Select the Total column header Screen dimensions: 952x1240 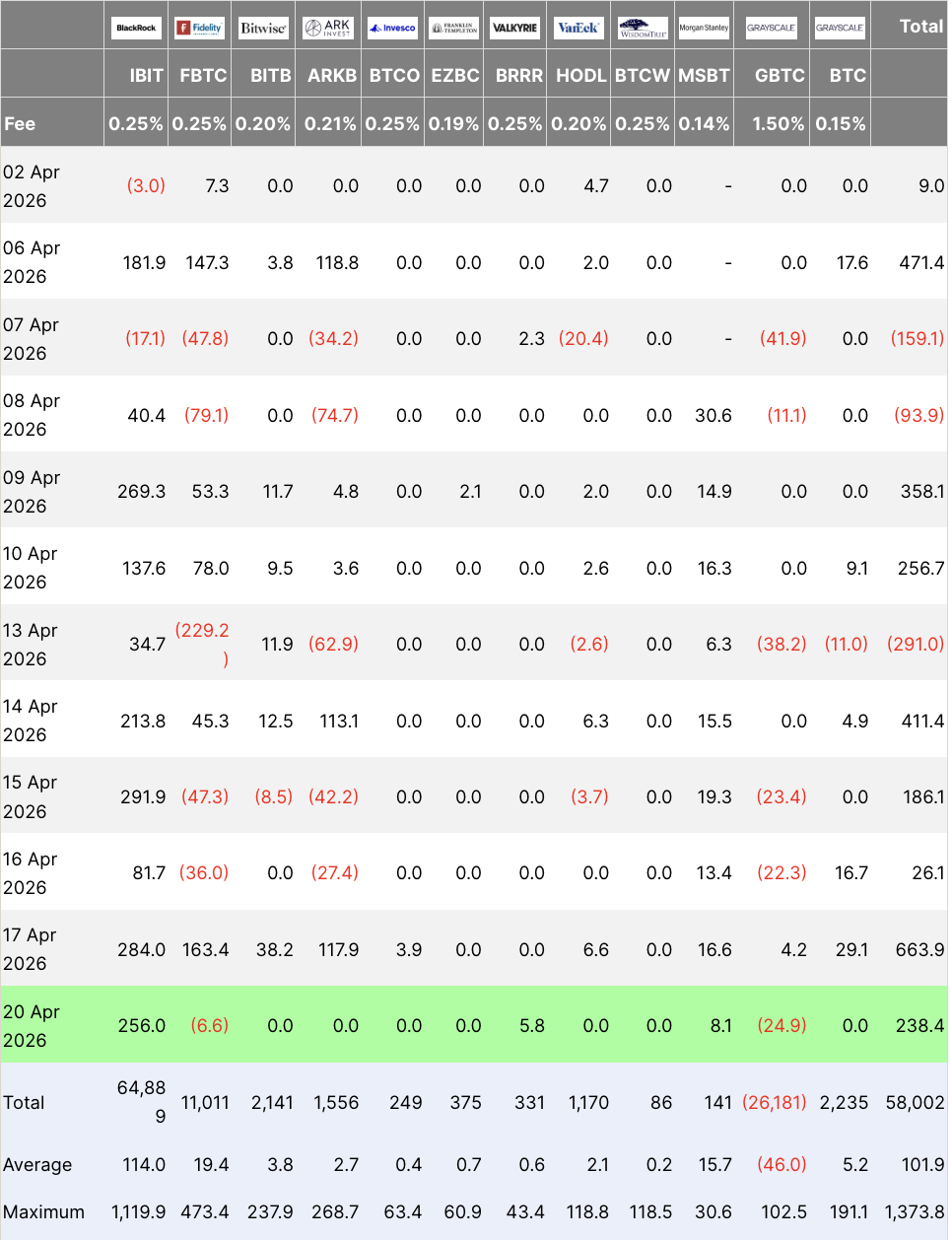tap(920, 27)
